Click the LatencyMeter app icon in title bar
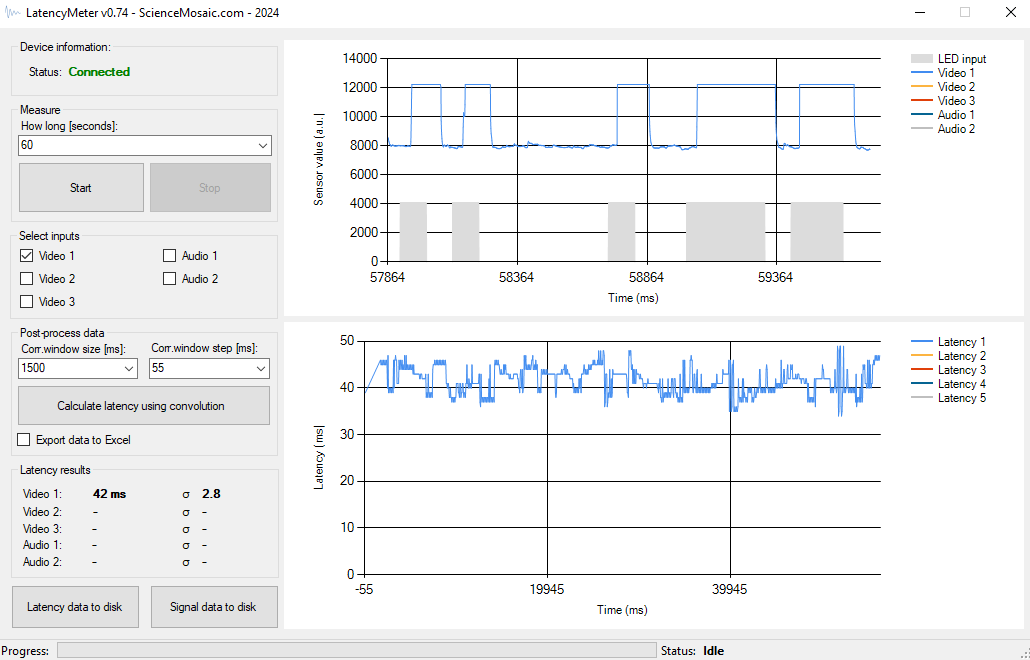Screen dimensions: 1030x660 pyautogui.click(x=12, y=12)
